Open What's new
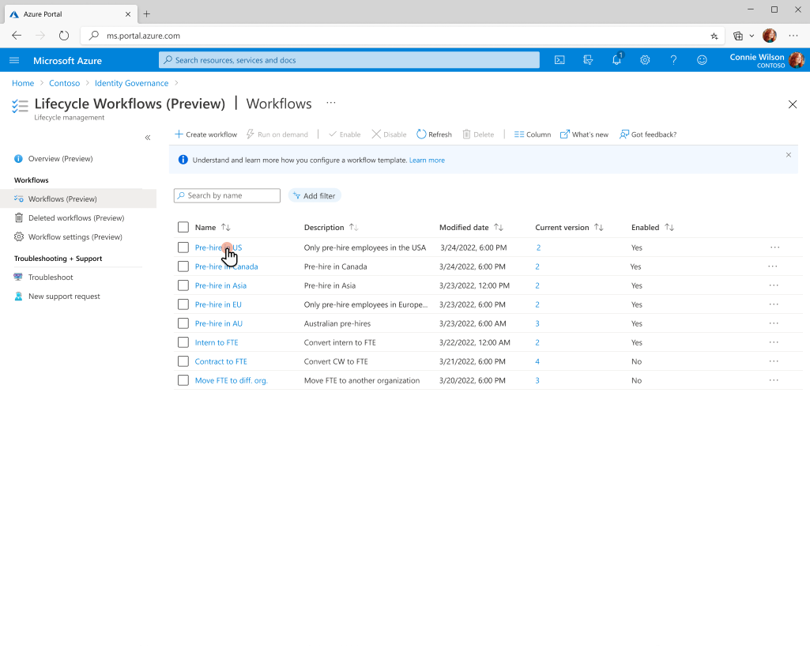Viewport: 810px width, 646px height. click(584, 134)
